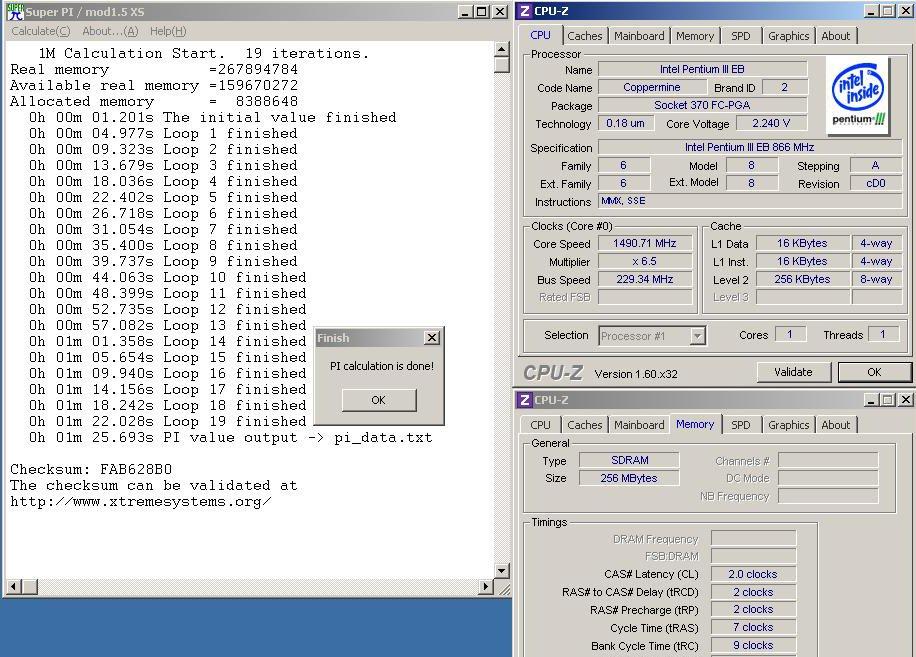The image size is (916, 657).
Task: Click the Super PI vertical scrollbar up arrow
Action: tap(501, 49)
